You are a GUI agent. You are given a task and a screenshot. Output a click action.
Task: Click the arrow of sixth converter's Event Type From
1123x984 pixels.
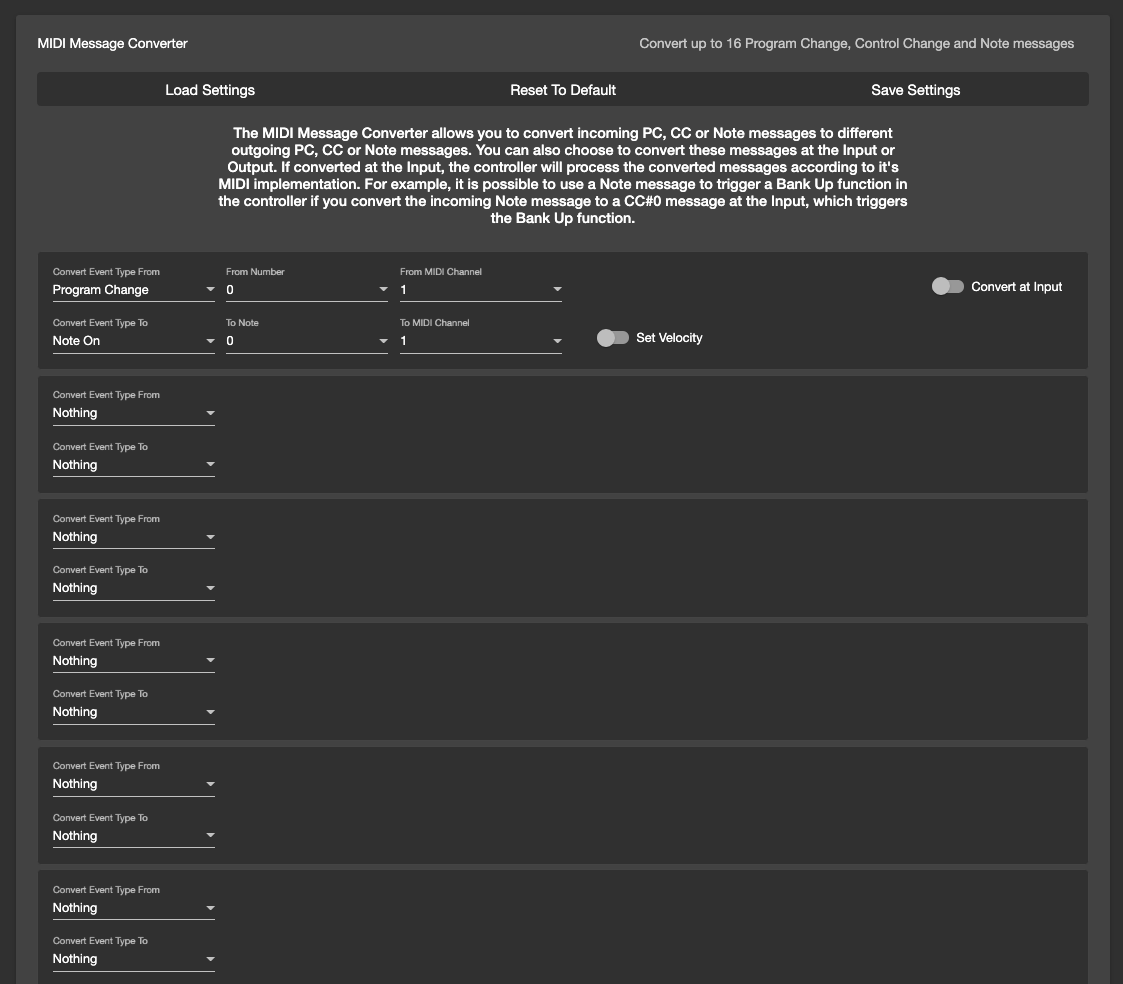coord(210,908)
